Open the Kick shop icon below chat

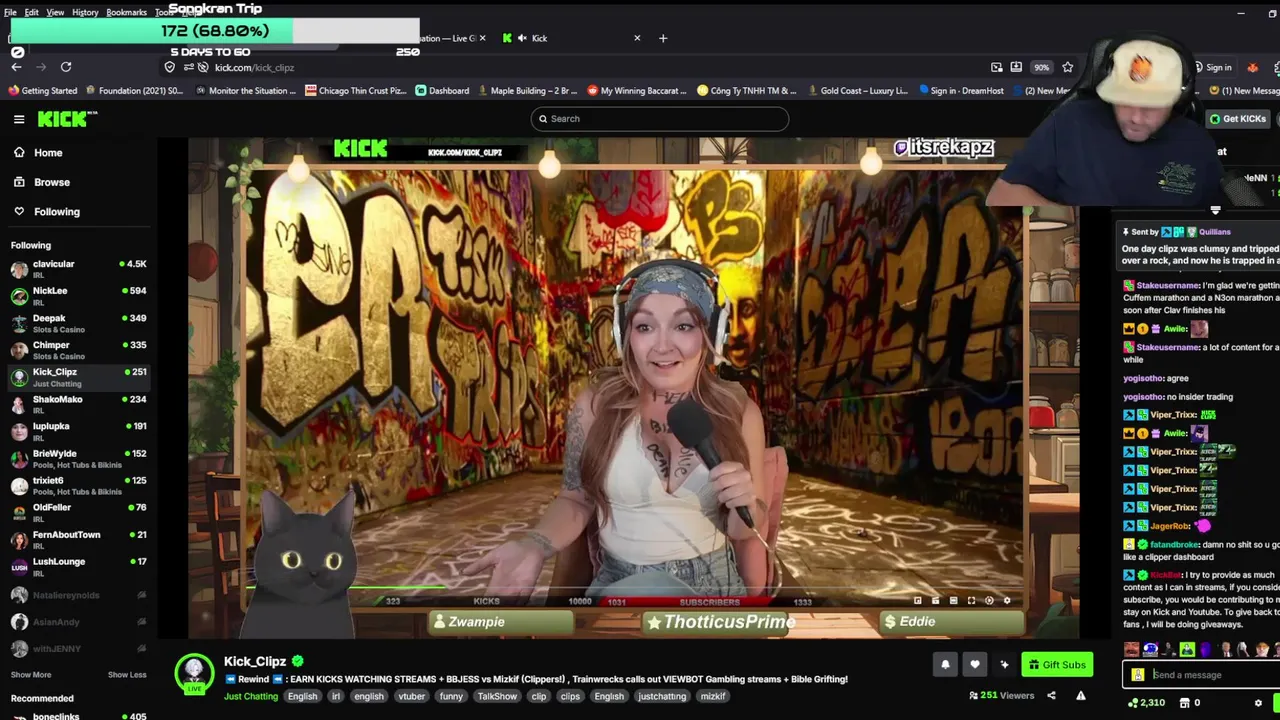(1183, 703)
